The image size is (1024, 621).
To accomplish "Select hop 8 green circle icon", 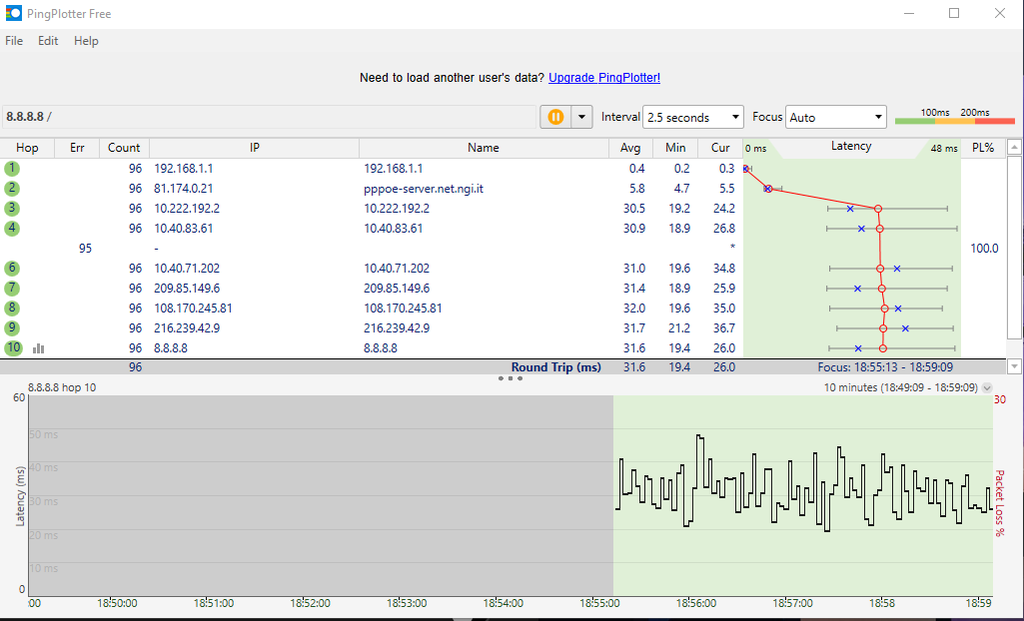I will tap(12, 308).
